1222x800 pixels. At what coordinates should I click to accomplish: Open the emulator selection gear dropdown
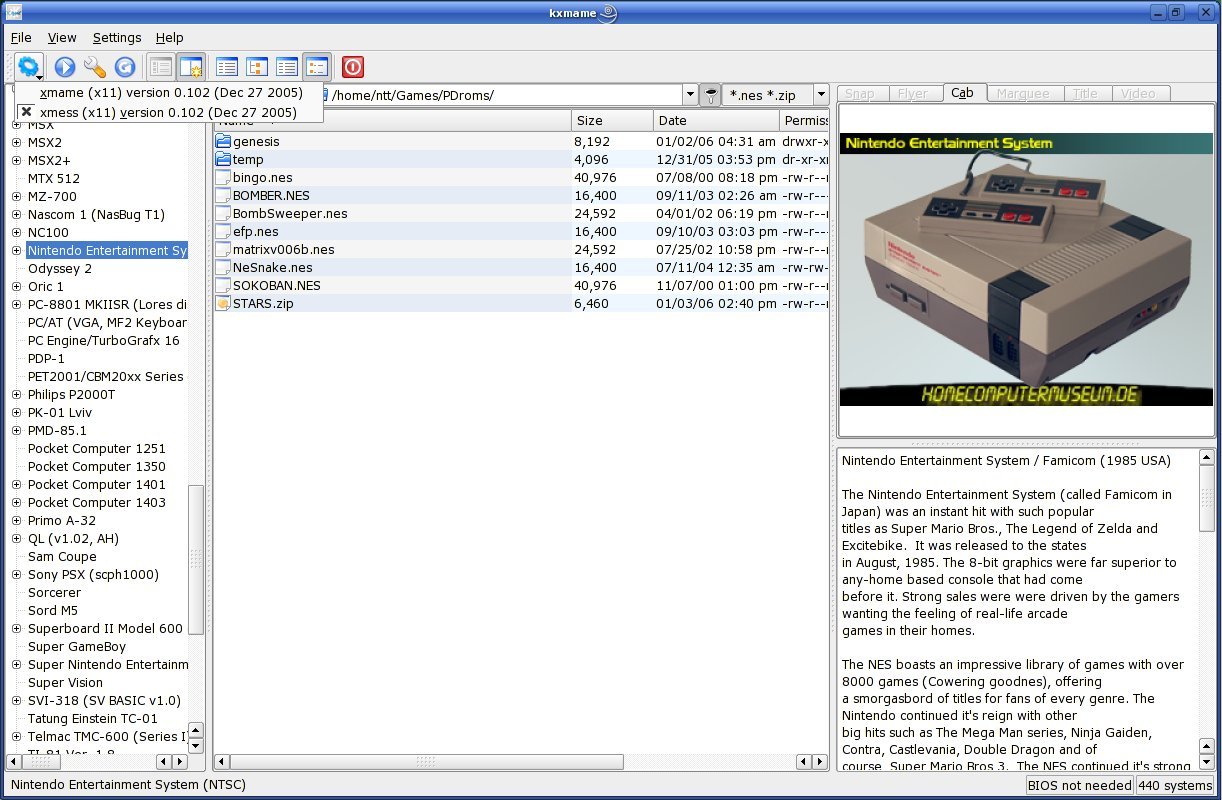click(29, 67)
